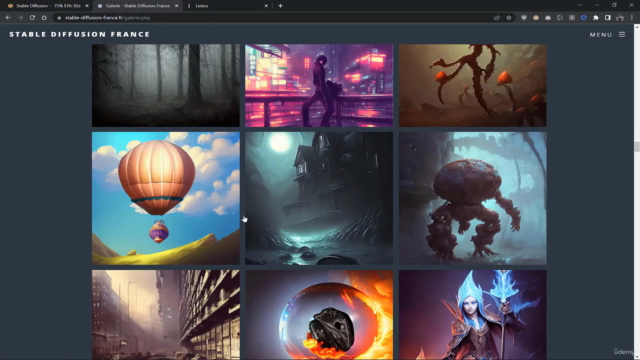Open a new browser tab
Image resolution: width=640 pixels, height=360 pixels.
[280, 6]
